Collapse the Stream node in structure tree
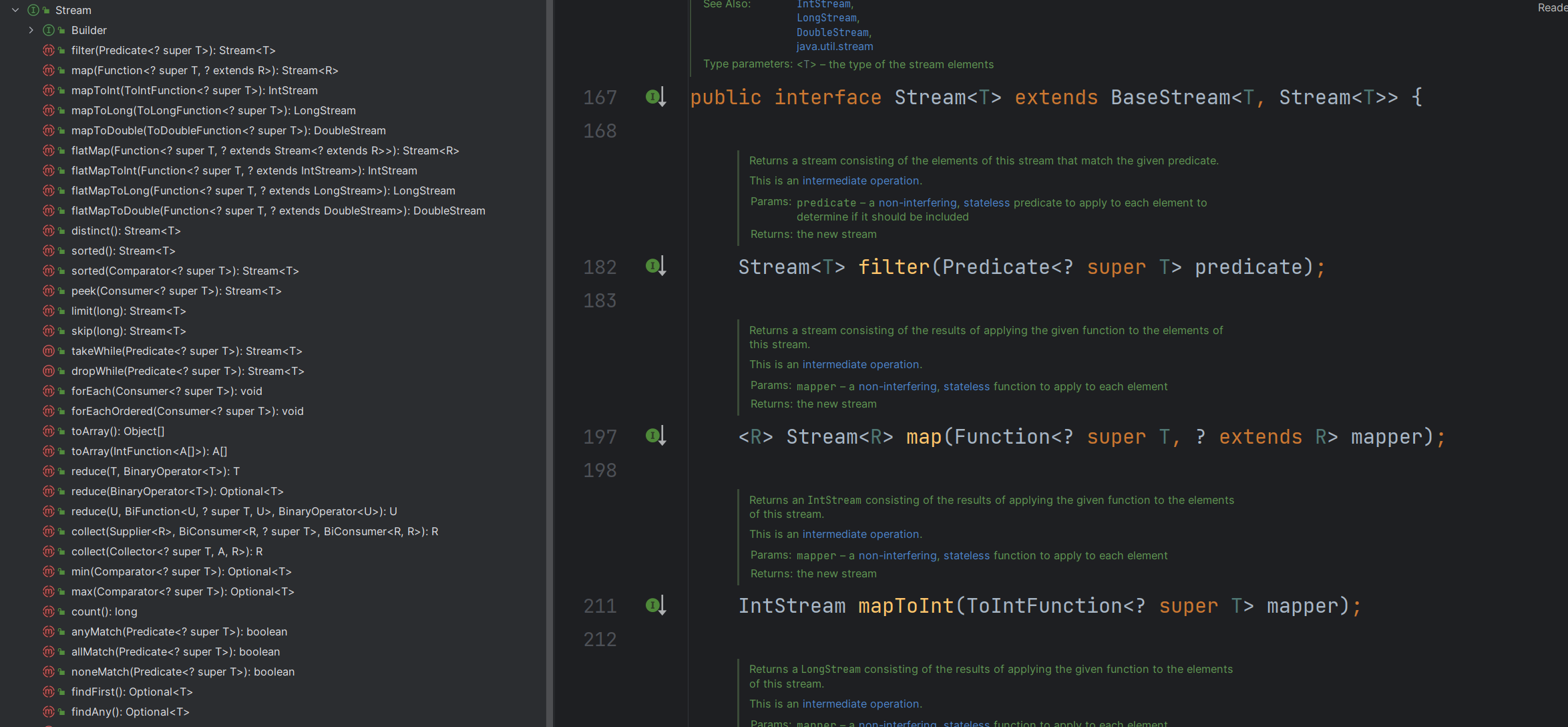The height and width of the screenshot is (727, 1568). [x=15, y=10]
